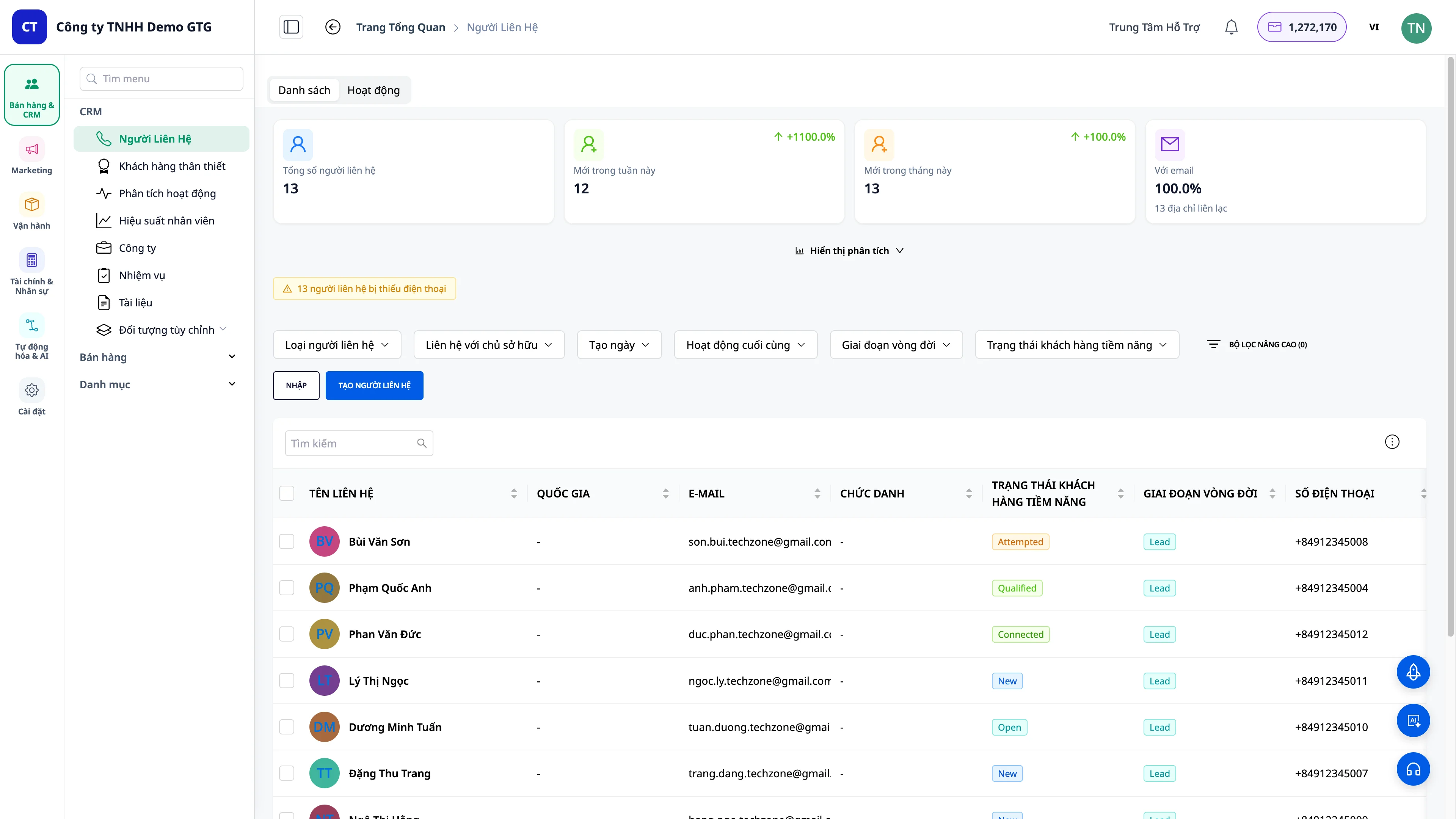Tick the select-all contacts header checkbox

coord(287,493)
